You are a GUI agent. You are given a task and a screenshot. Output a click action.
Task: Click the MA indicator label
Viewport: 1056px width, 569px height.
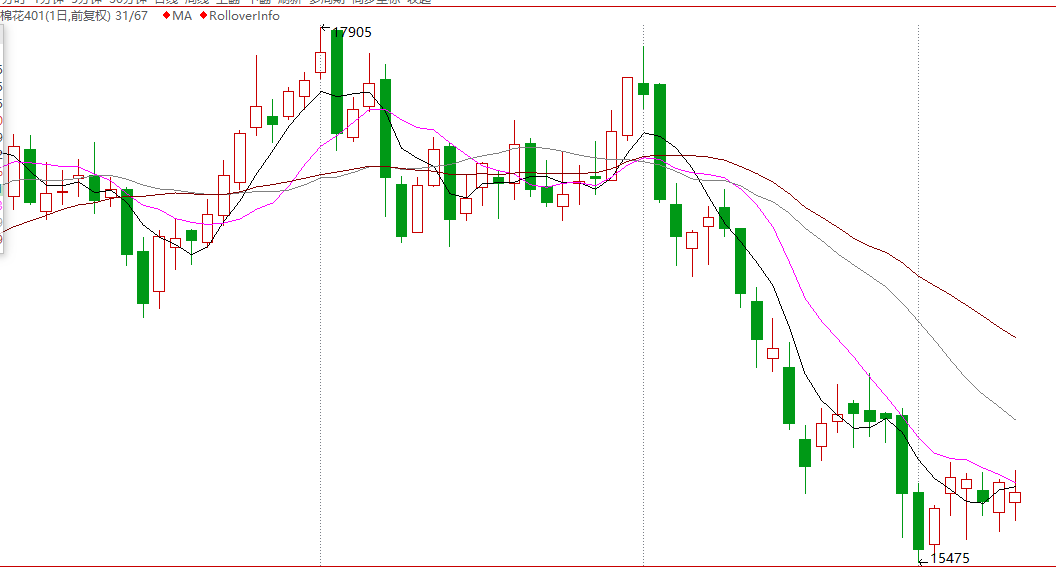pos(182,15)
